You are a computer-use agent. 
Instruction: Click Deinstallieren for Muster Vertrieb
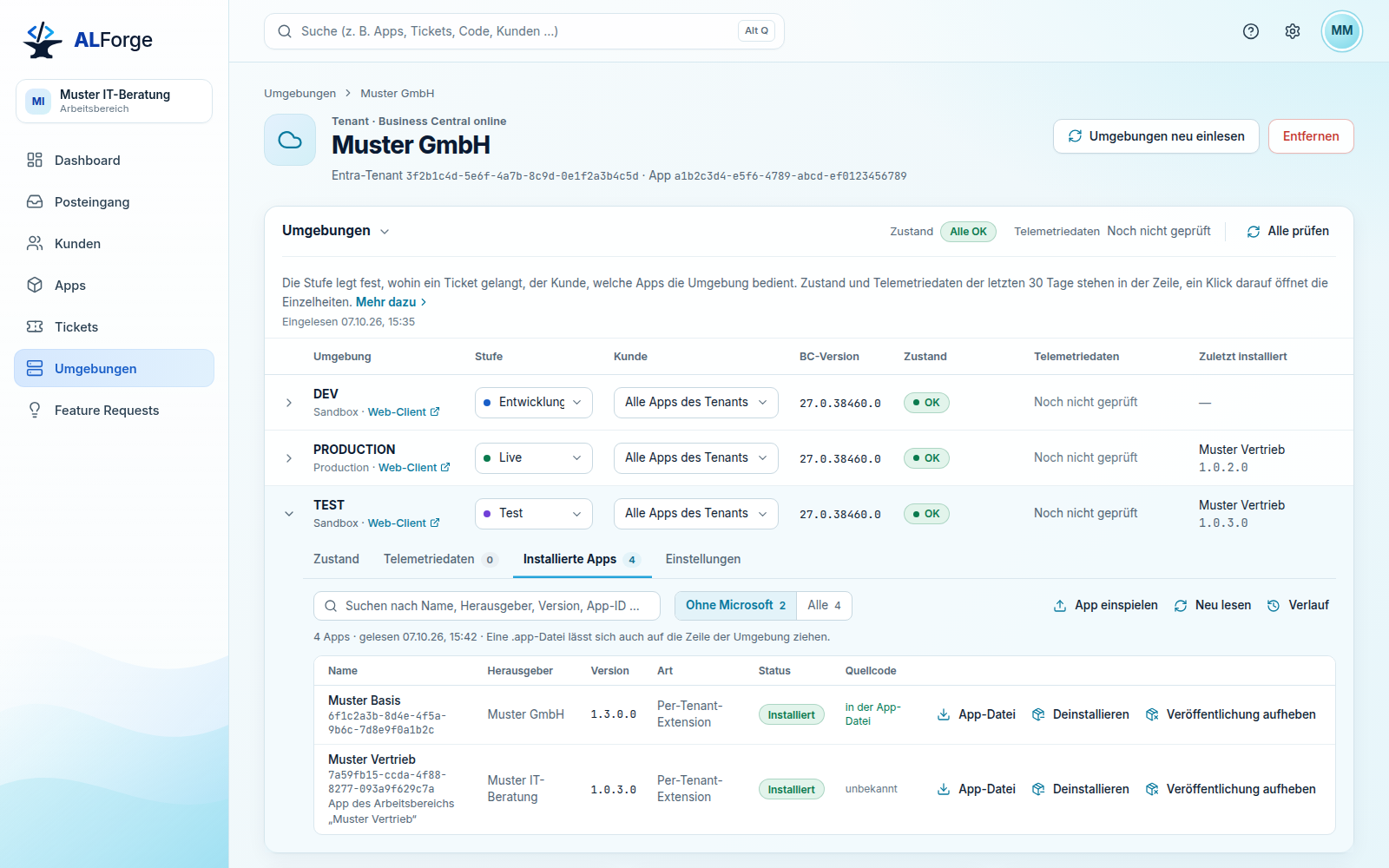pos(1081,789)
